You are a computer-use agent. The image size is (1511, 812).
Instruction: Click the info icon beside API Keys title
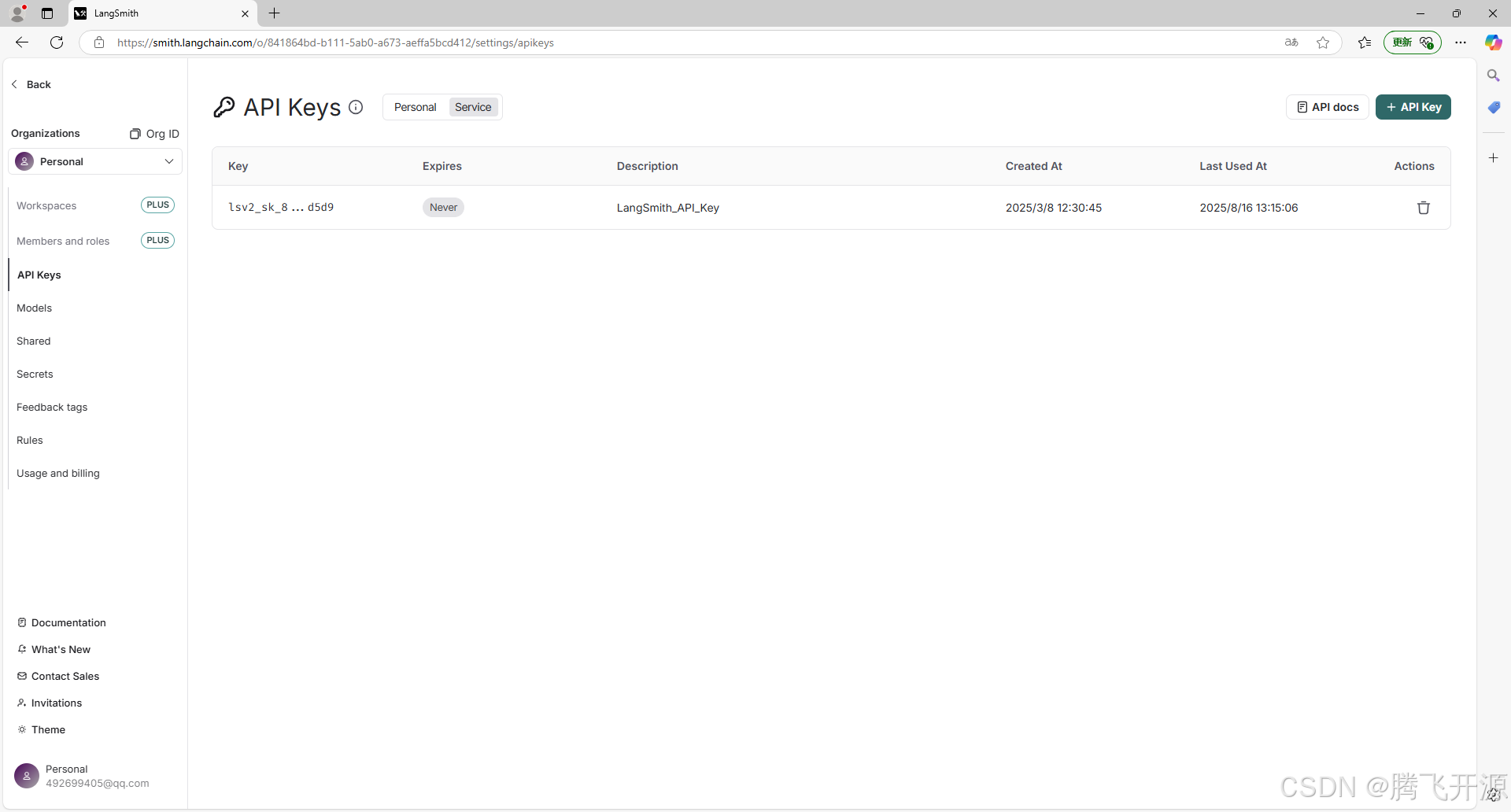(x=356, y=107)
